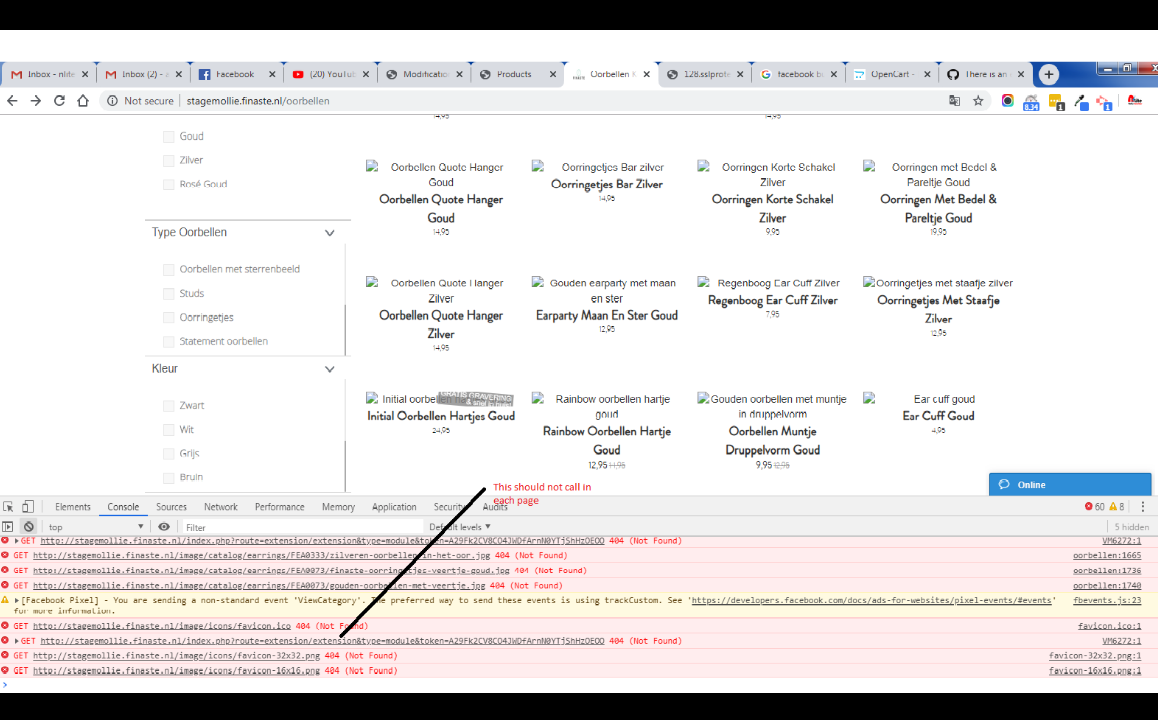Bookmark the page with the star icon

[x=977, y=100]
